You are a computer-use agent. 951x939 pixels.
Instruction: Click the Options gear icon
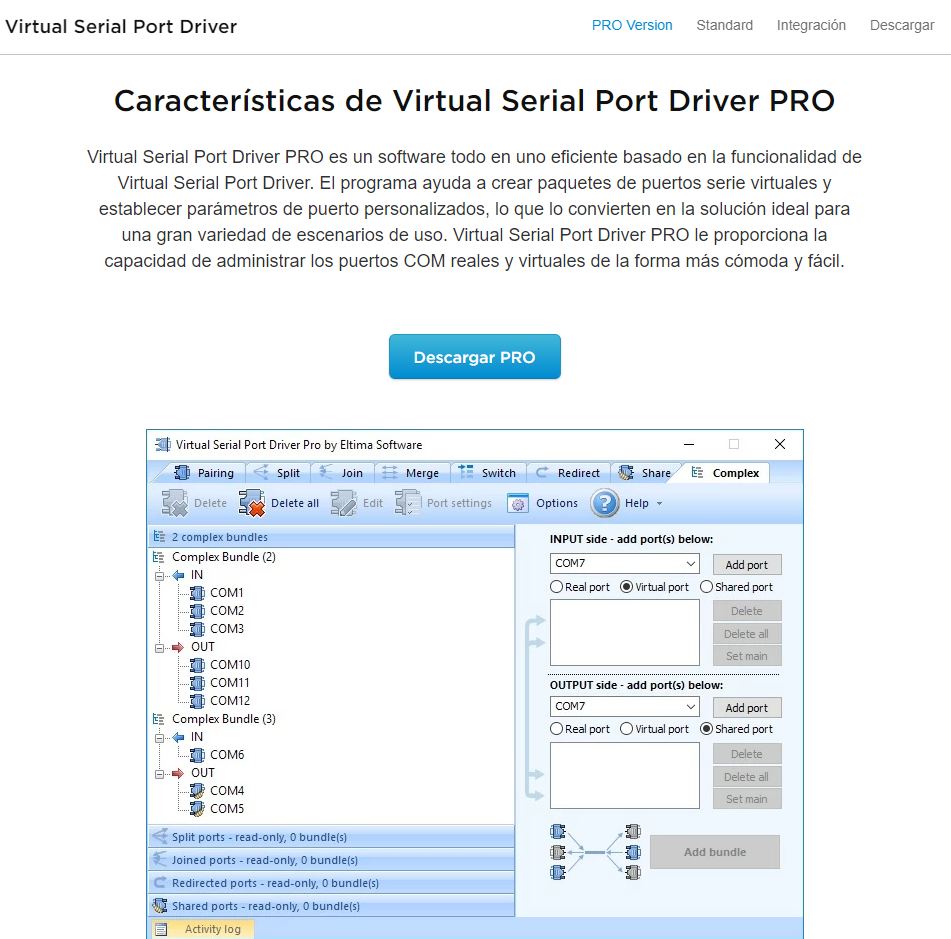click(517, 503)
